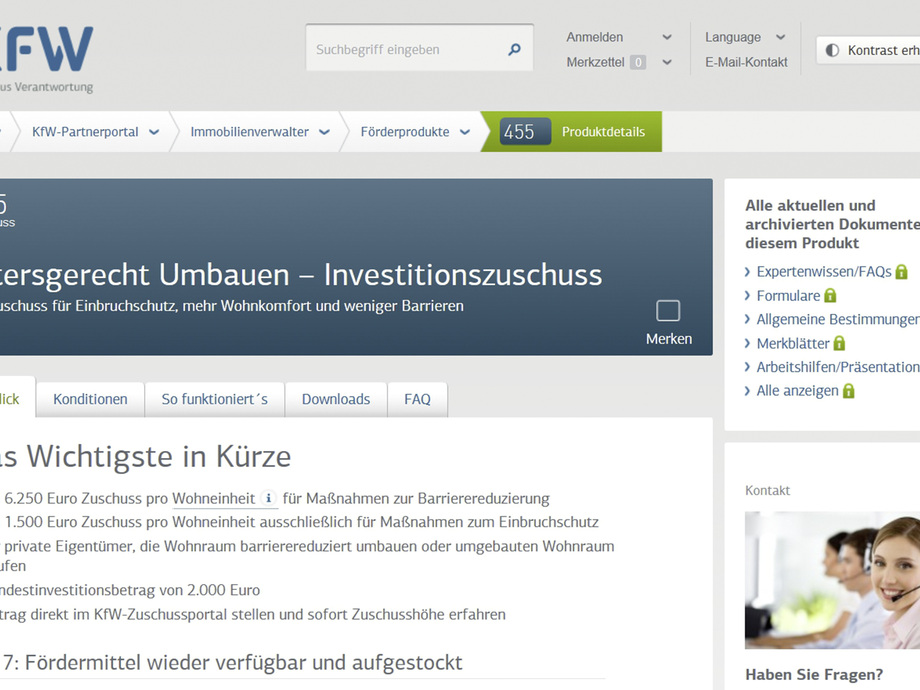Viewport: 920px width, 690px height.
Task: Toggle the Kontrast erhöhen button
Action: (x=868, y=50)
